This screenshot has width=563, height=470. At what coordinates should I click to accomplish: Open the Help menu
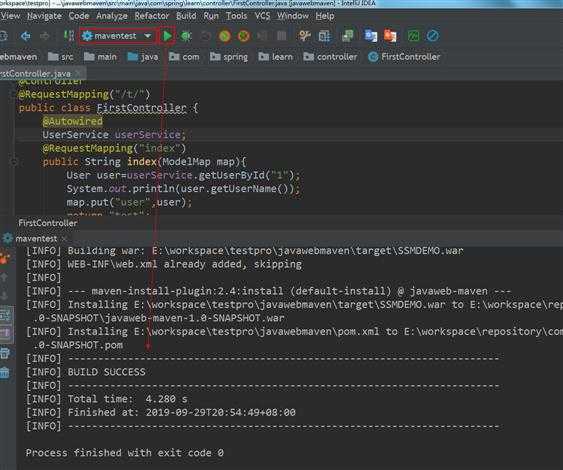point(325,16)
